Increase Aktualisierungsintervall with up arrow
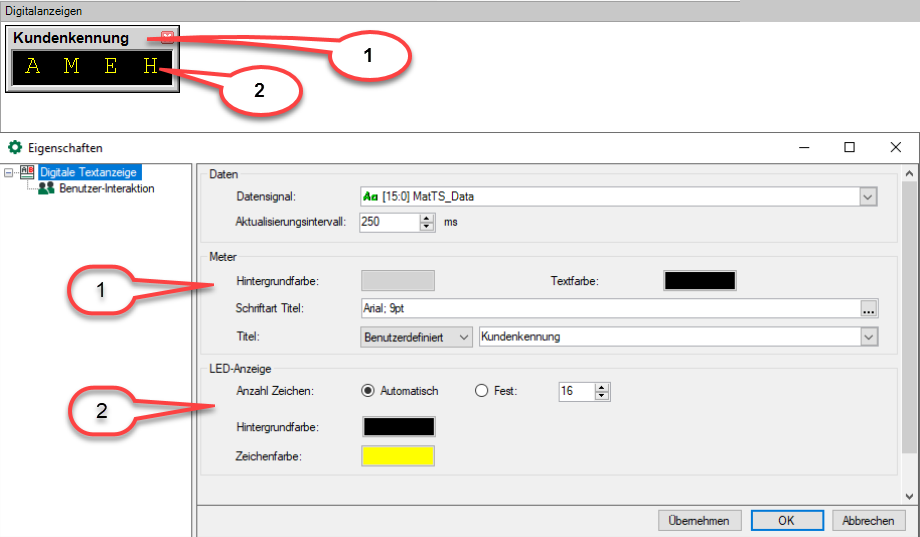The height and width of the screenshot is (537, 920). pyautogui.click(x=427, y=218)
